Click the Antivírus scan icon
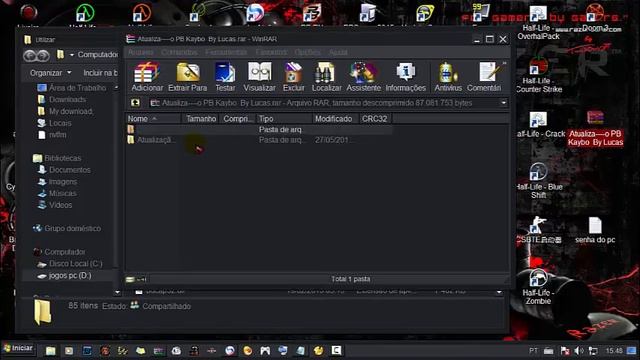This screenshot has width=640, height=360. tap(448, 77)
